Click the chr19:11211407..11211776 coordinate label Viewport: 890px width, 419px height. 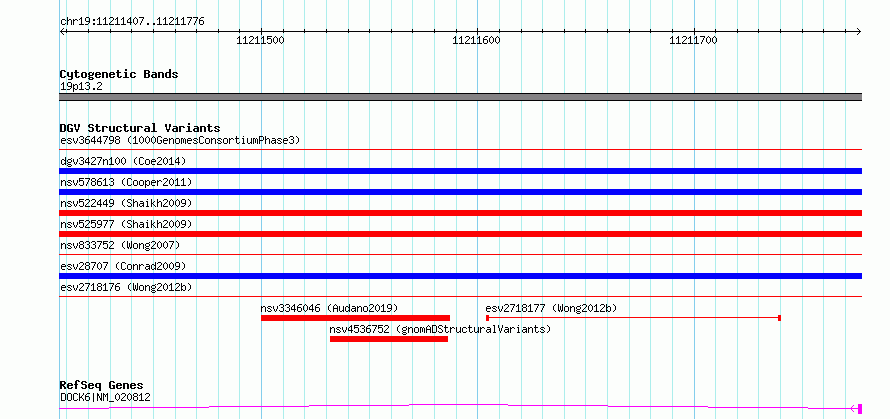pos(132,22)
